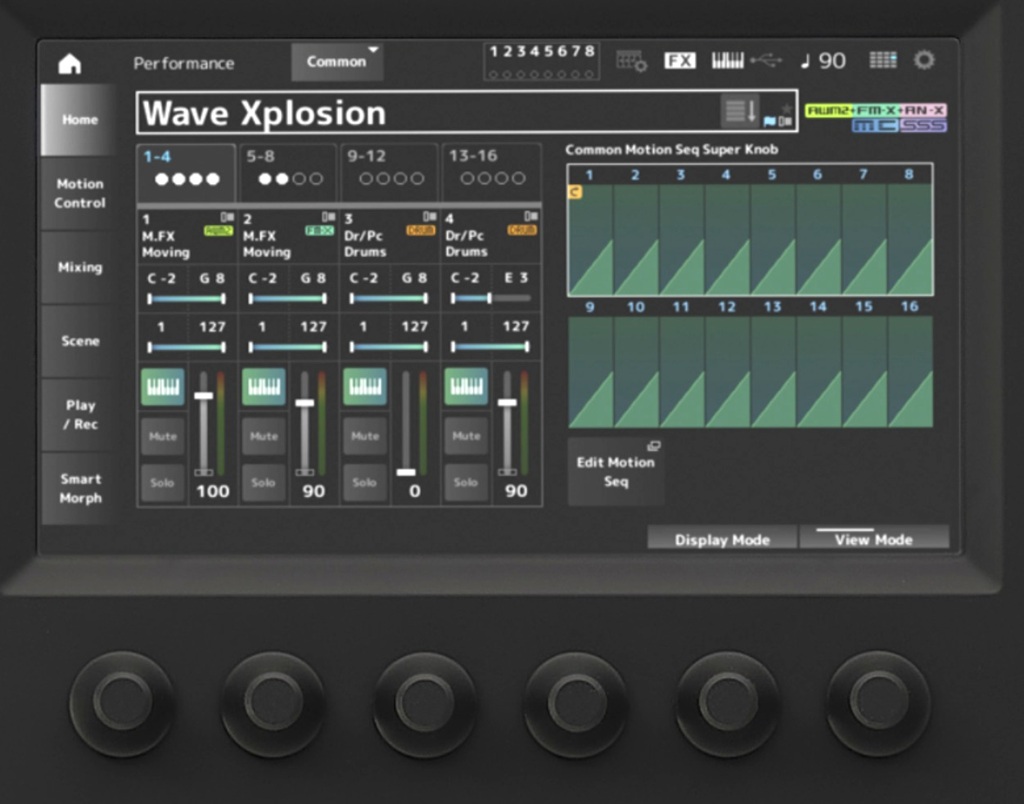Click the Home icon in top-left corner
Image resolution: width=1024 pixels, height=804 pixels.
tap(70, 63)
